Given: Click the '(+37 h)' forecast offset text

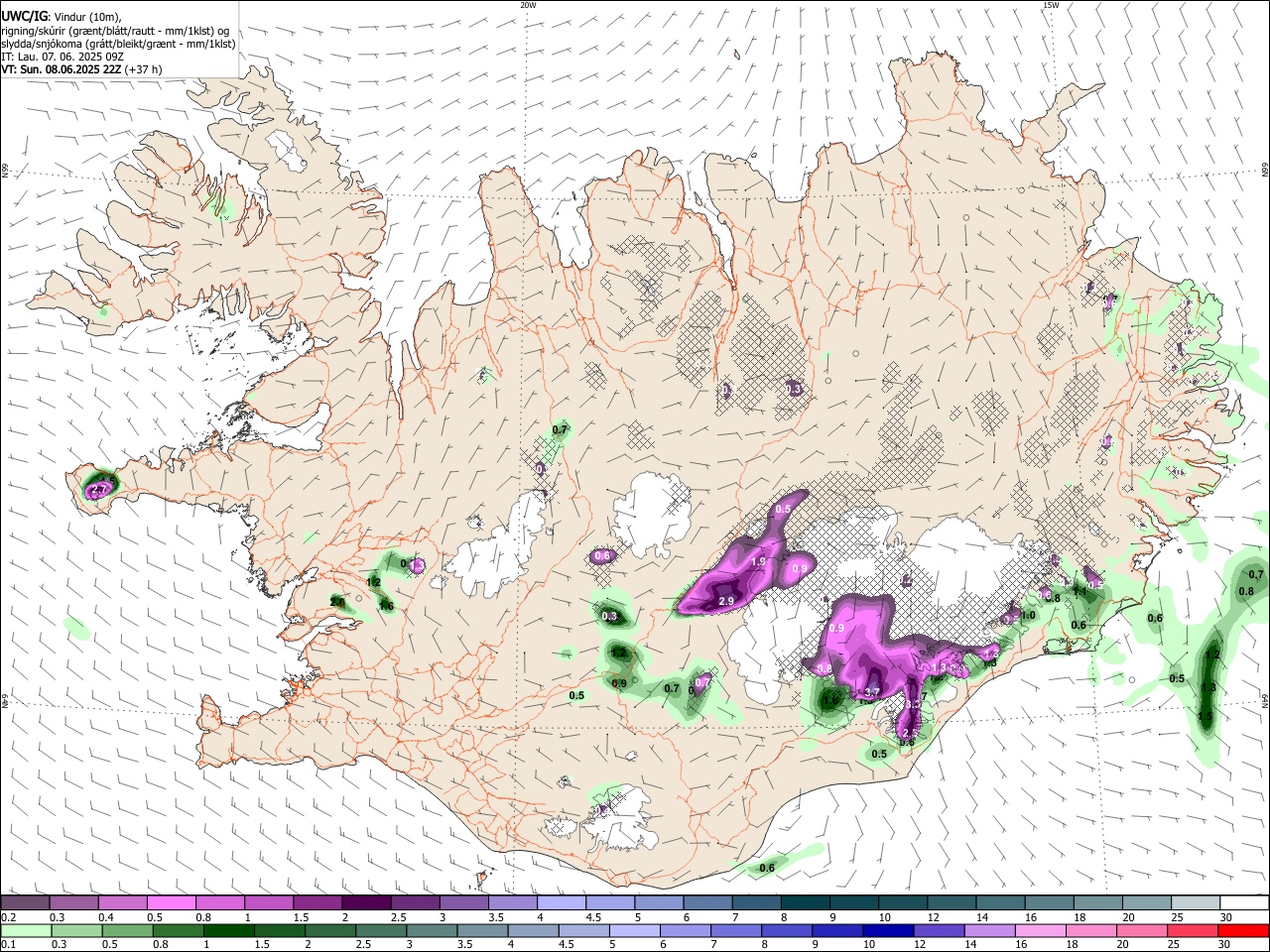Looking at the screenshot, I should (x=144, y=69).
